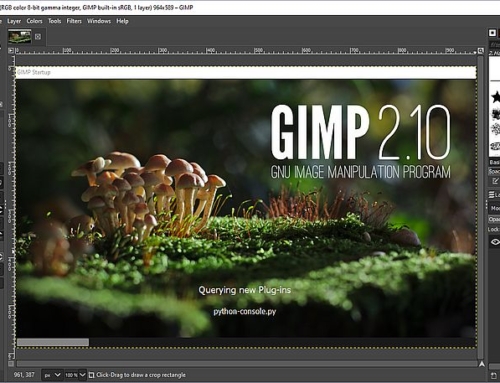Click the crop rectangle hint in status bar

[x=141, y=375]
